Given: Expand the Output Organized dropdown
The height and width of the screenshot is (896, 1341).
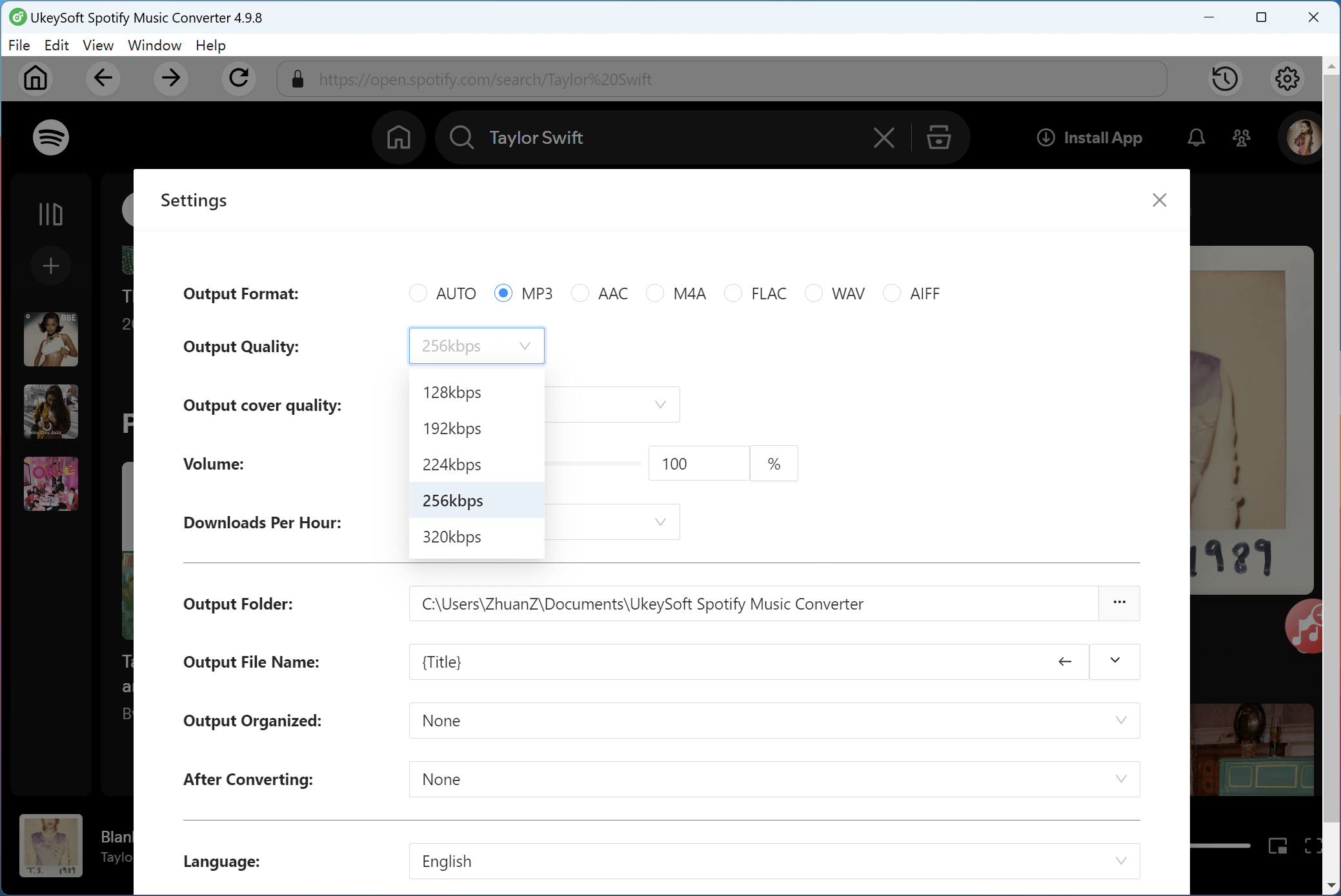Looking at the screenshot, I should (774, 721).
